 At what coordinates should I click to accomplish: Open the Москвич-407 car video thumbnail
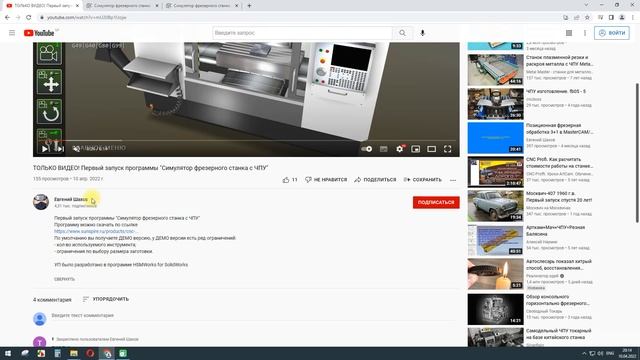tap(496, 206)
